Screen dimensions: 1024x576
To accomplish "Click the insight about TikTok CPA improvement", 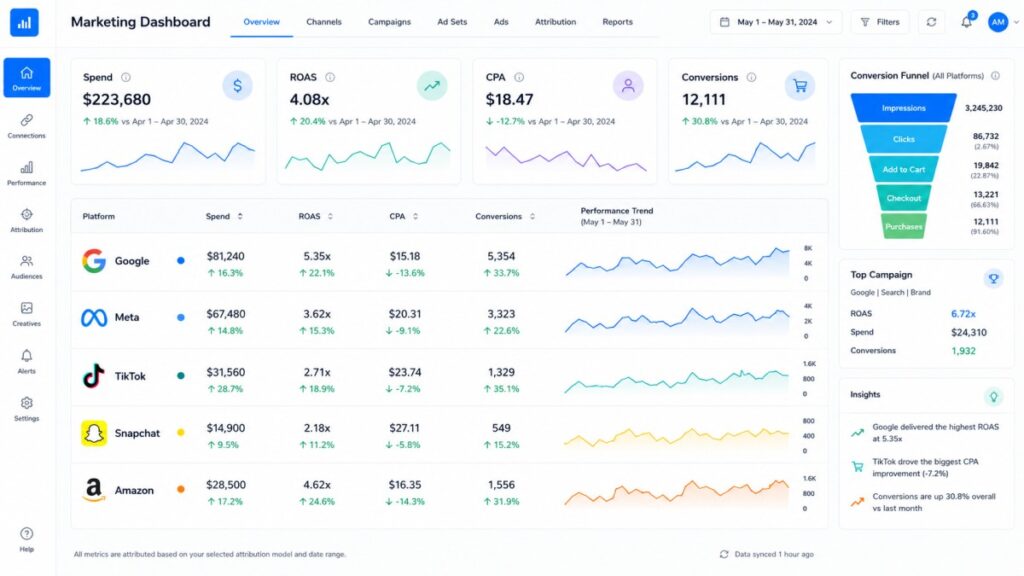I will pyautogui.click(x=925, y=468).
